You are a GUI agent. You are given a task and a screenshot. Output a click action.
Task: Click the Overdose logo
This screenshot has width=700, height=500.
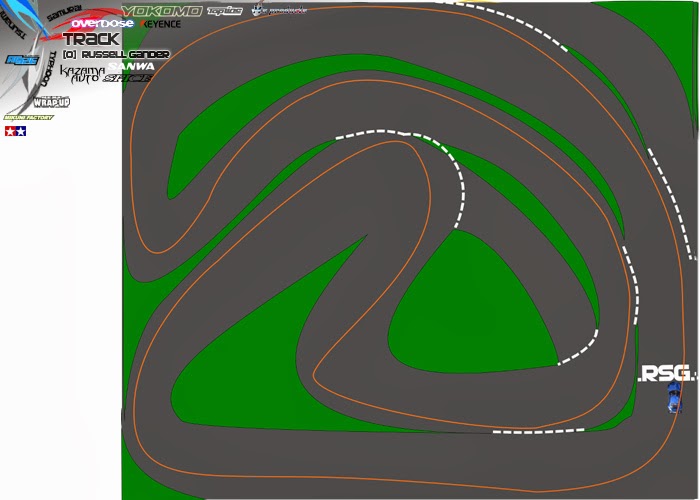(102, 23)
